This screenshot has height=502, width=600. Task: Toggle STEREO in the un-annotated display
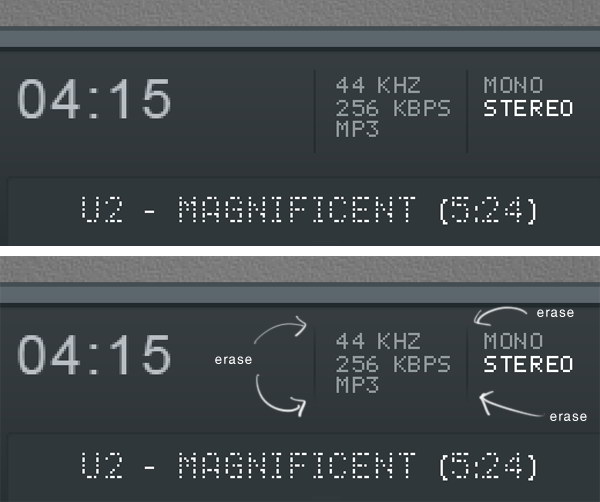(x=528, y=108)
